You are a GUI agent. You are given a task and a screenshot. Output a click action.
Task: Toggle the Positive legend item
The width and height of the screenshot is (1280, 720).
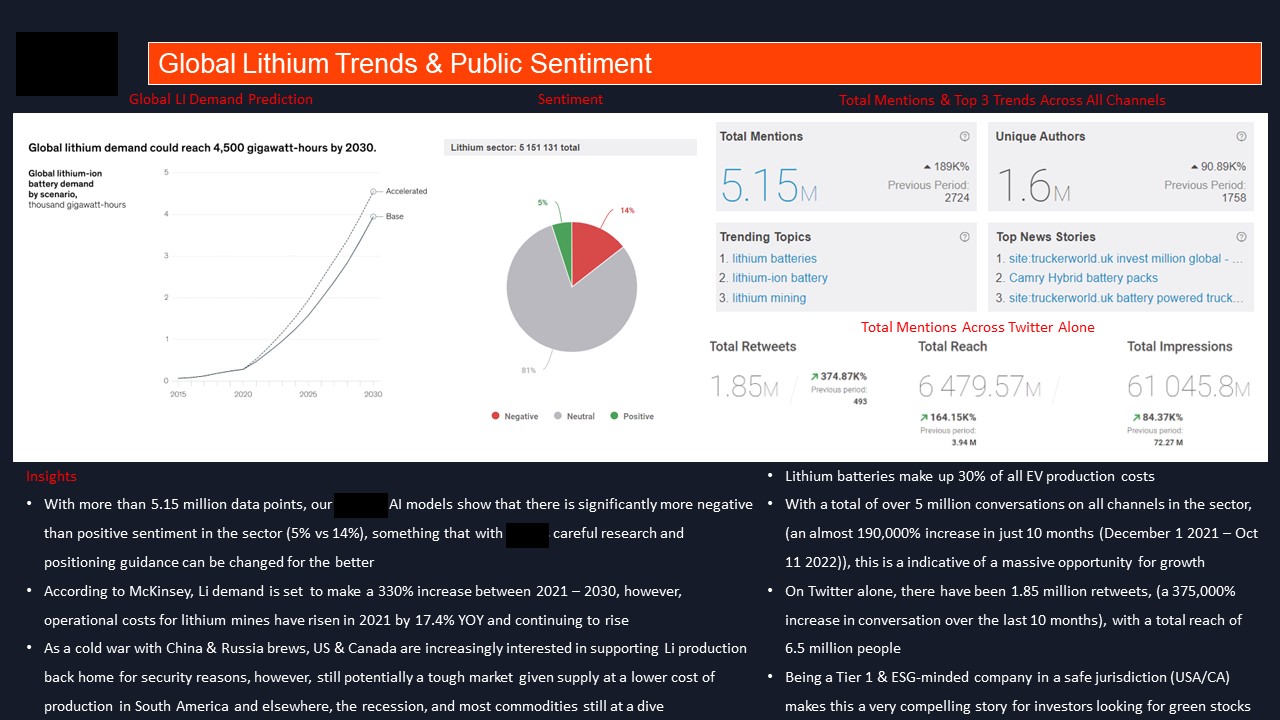632,416
